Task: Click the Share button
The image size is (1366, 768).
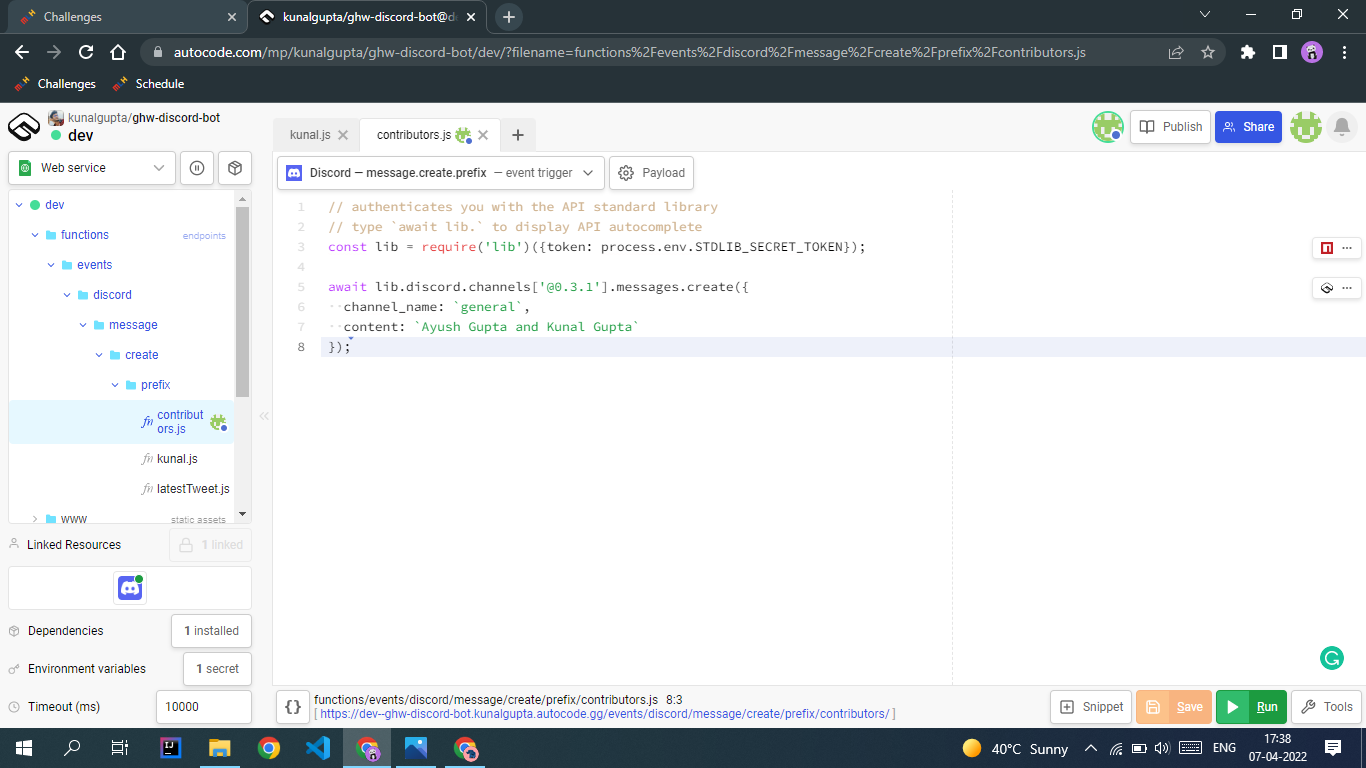Action: (x=1248, y=127)
